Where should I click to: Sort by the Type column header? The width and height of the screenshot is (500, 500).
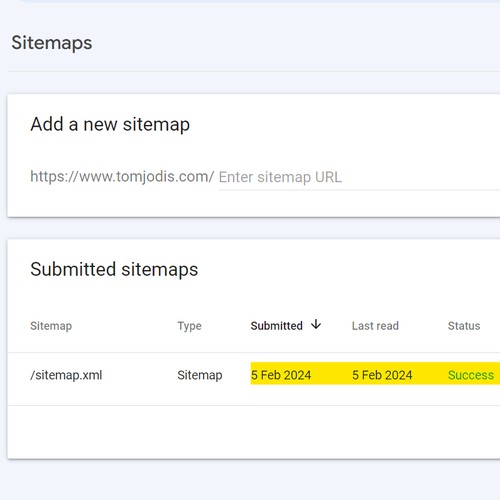coord(189,326)
